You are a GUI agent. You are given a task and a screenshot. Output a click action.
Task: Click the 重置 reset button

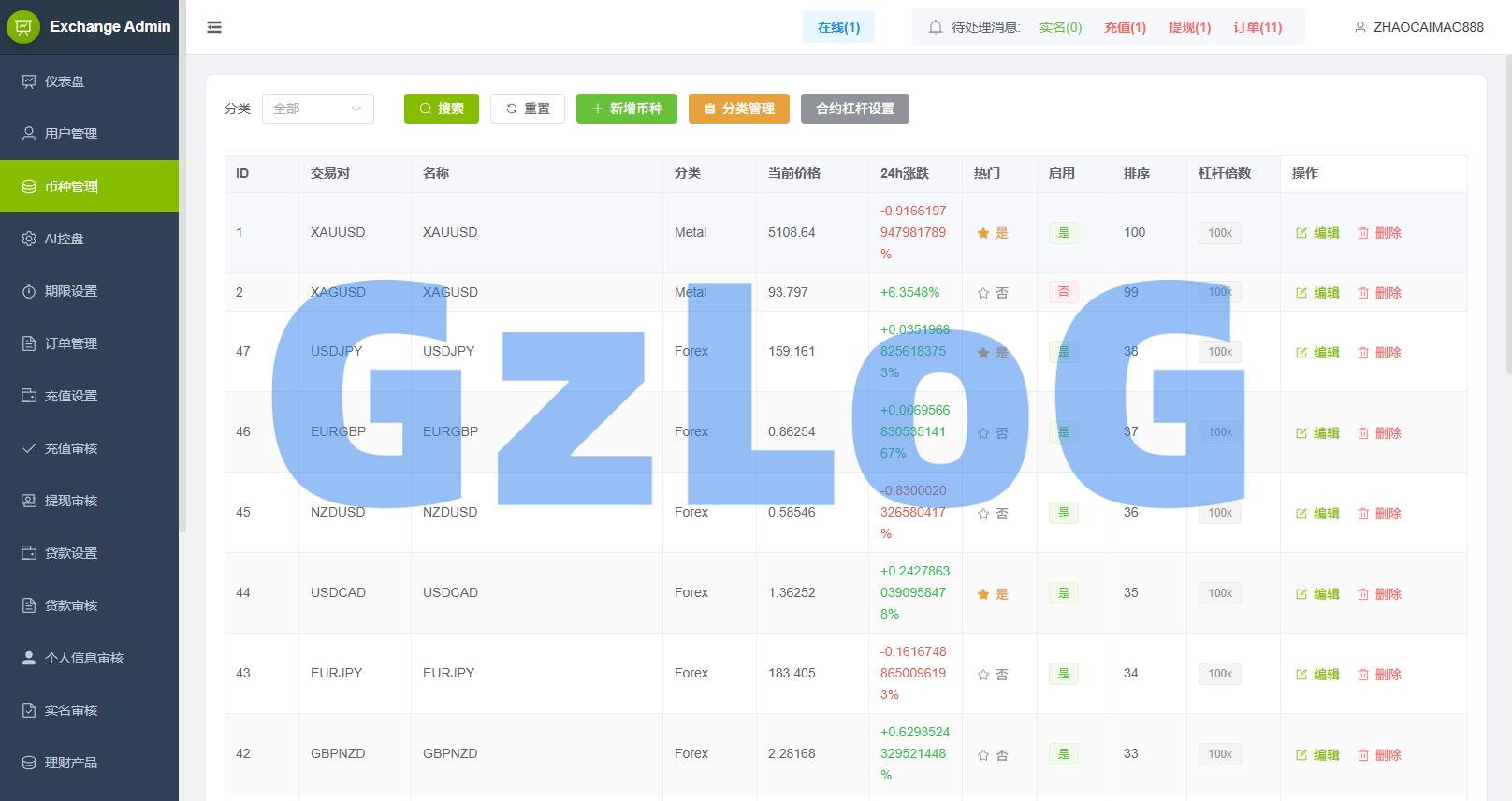[x=528, y=109]
